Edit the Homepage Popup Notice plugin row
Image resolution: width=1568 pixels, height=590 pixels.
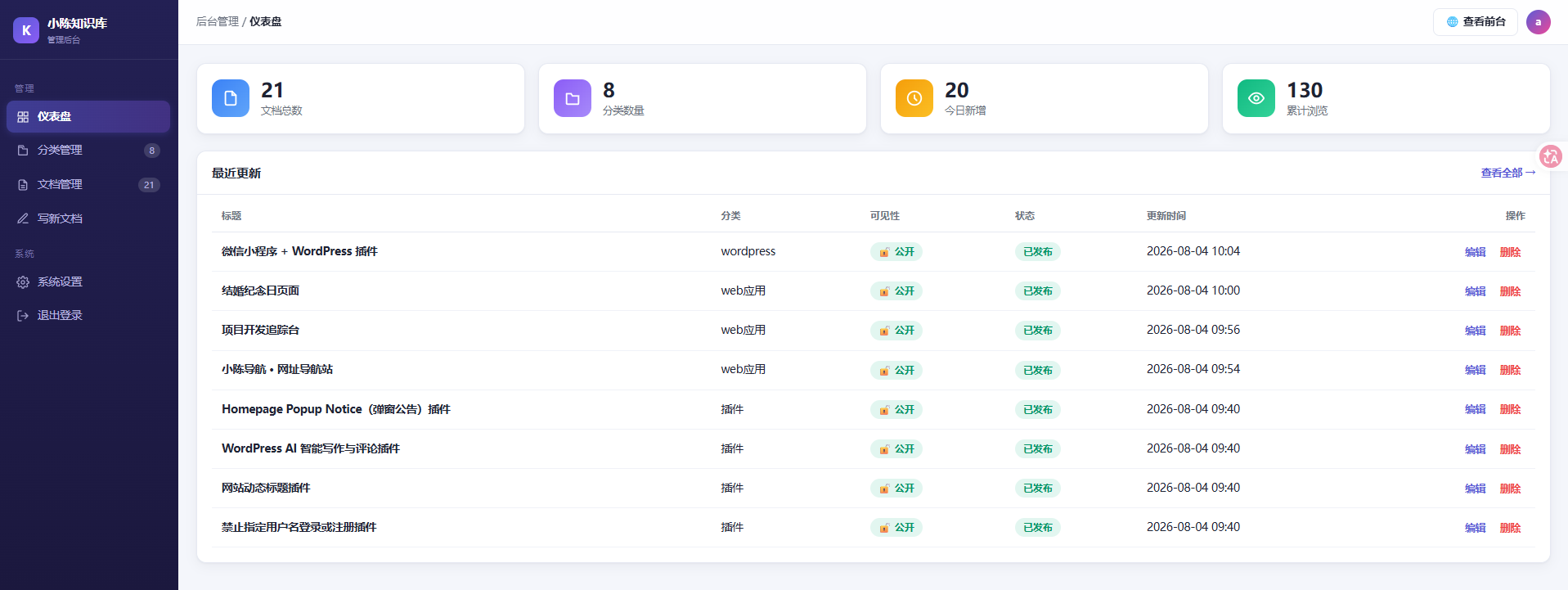click(1476, 409)
